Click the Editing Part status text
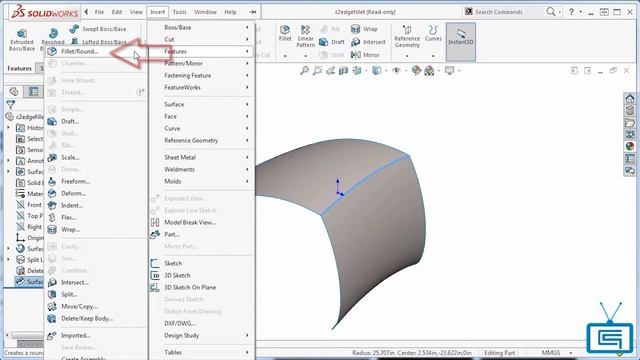The height and width of the screenshot is (360, 640). (500, 352)
